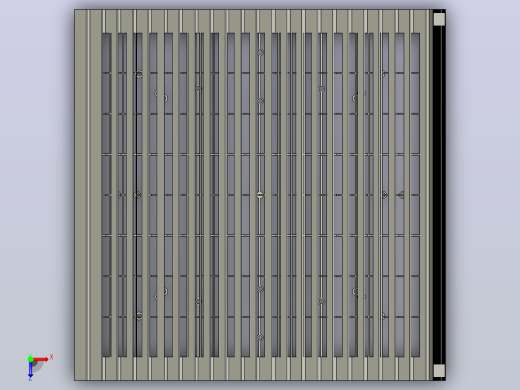Click the red X axis arrow of the triad

[x=41, y=359]
